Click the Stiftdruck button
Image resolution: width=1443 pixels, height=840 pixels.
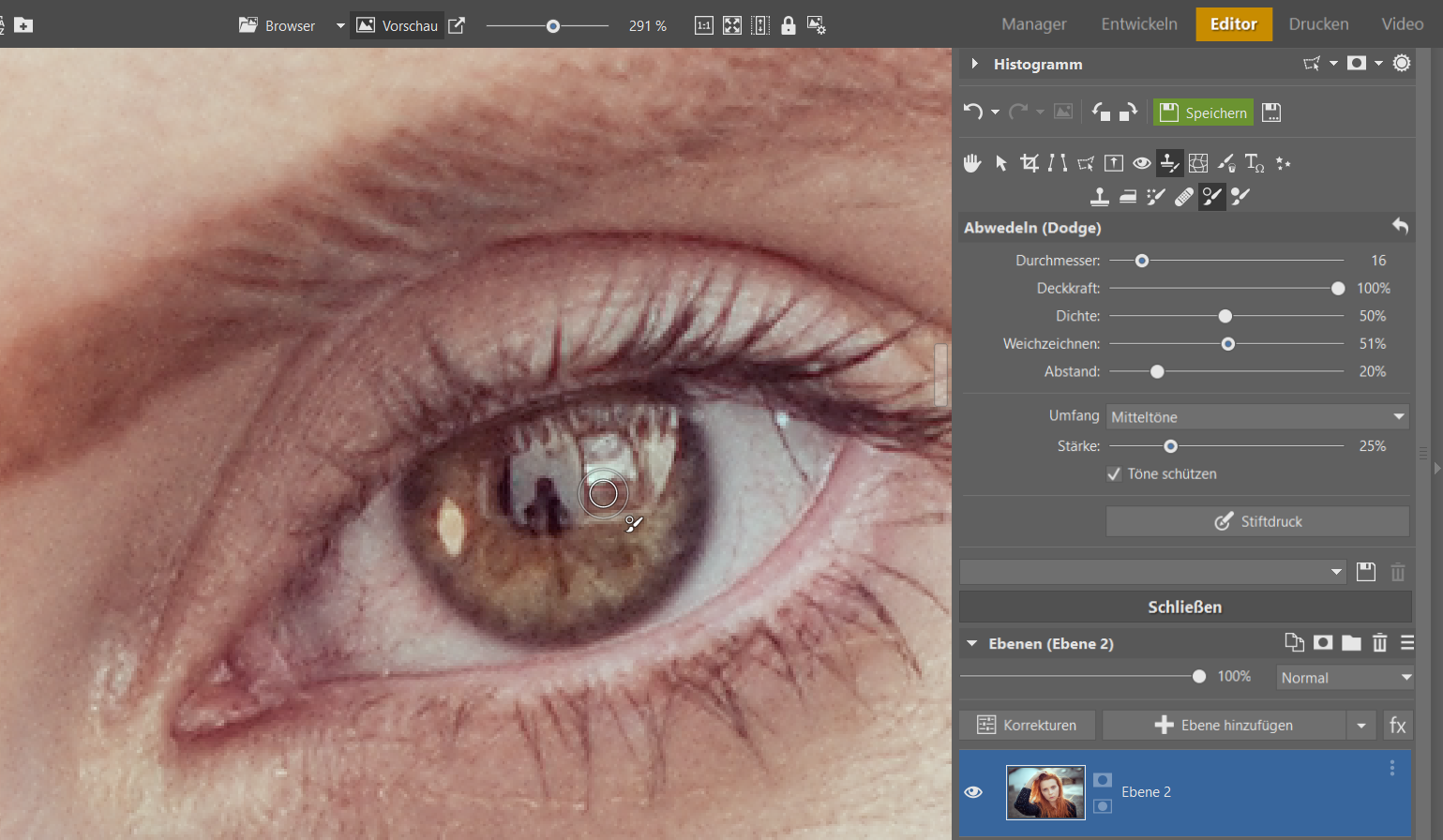click(x=1257, y=521)
